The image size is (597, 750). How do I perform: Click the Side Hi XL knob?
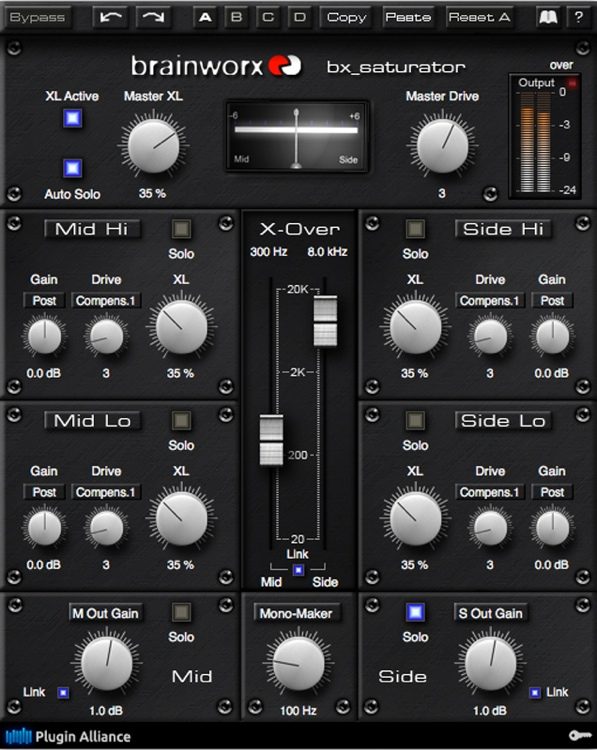[415, 328]
